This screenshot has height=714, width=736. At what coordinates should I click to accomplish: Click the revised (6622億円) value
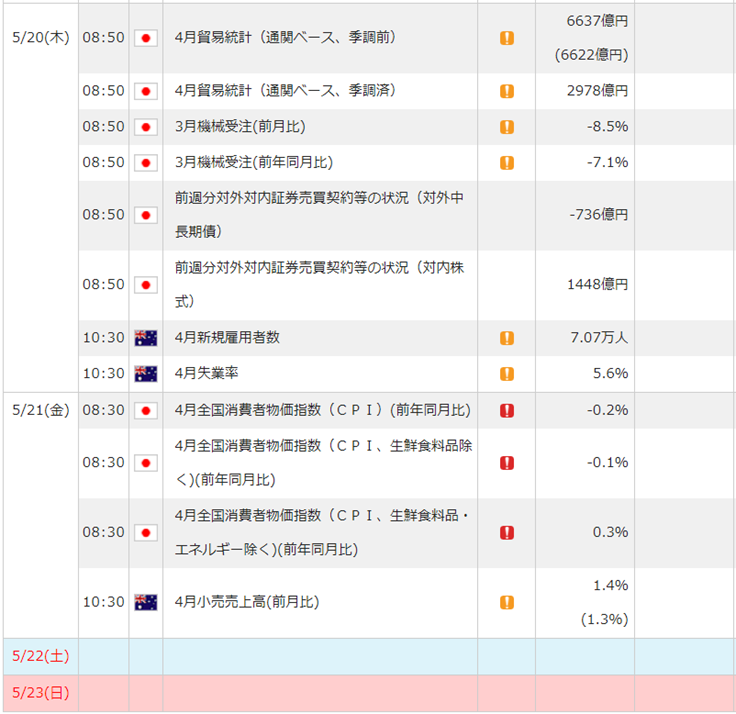point(591,55)
